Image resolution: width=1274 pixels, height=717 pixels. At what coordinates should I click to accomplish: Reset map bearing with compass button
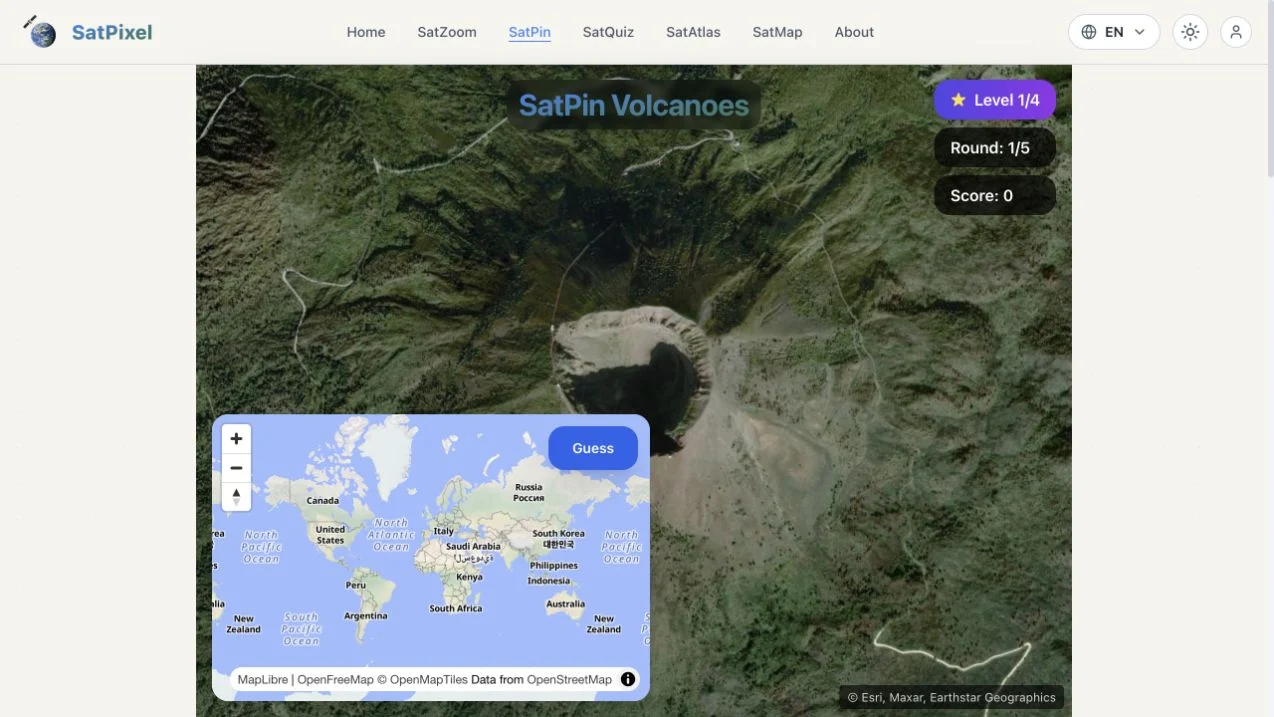[x=236, y=496]
